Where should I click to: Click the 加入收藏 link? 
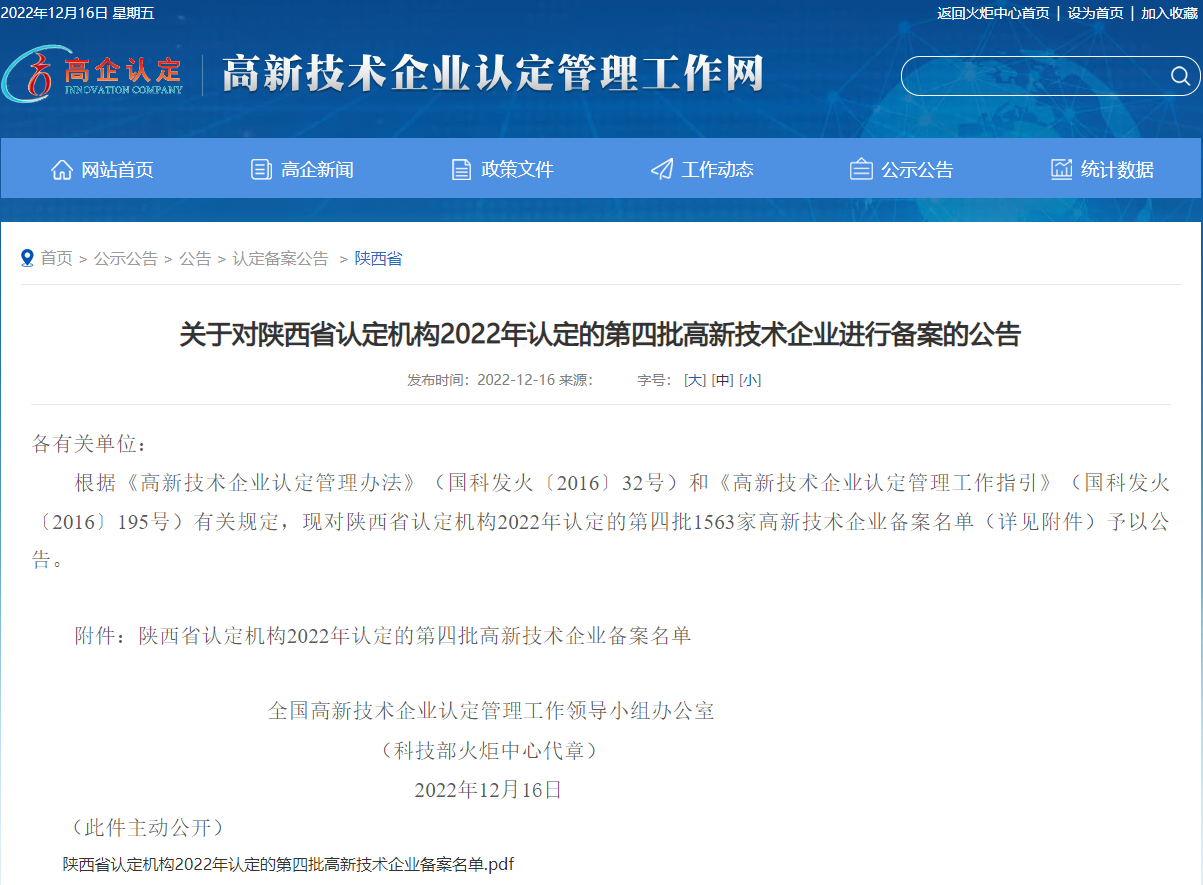coord(1169,13)
